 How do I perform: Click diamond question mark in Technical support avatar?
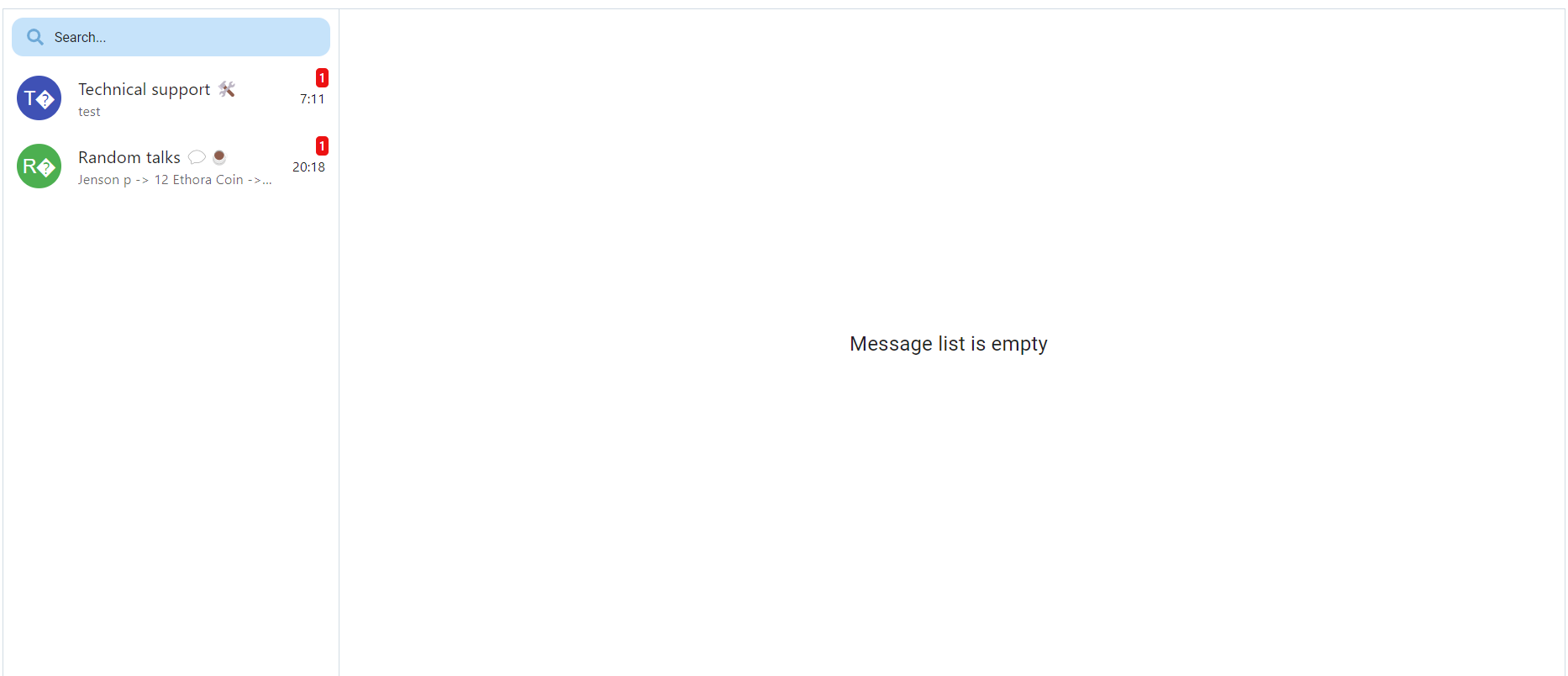[x=46, y=100]
